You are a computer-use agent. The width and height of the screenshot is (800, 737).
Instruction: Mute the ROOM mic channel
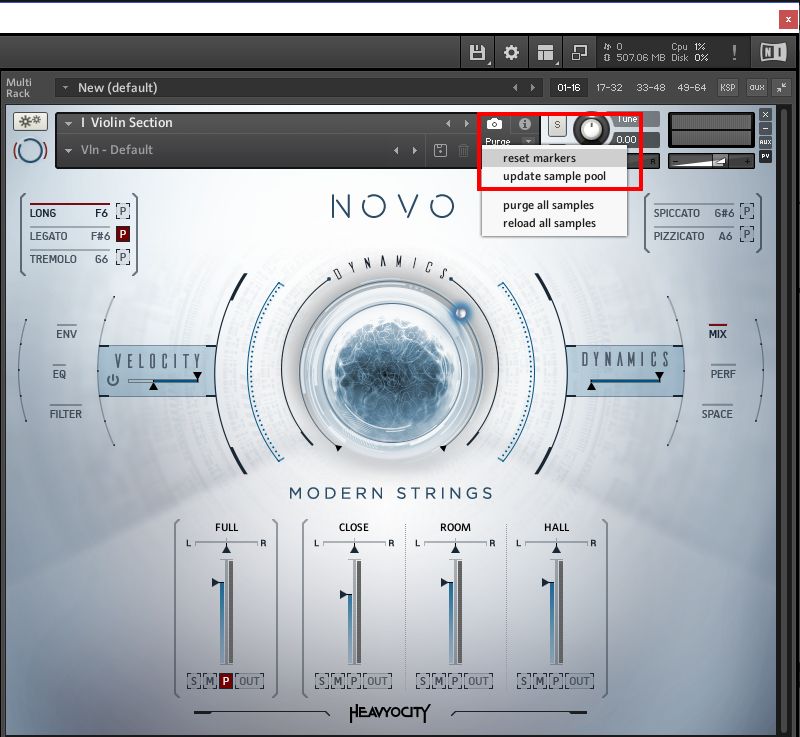pos(439,681)
